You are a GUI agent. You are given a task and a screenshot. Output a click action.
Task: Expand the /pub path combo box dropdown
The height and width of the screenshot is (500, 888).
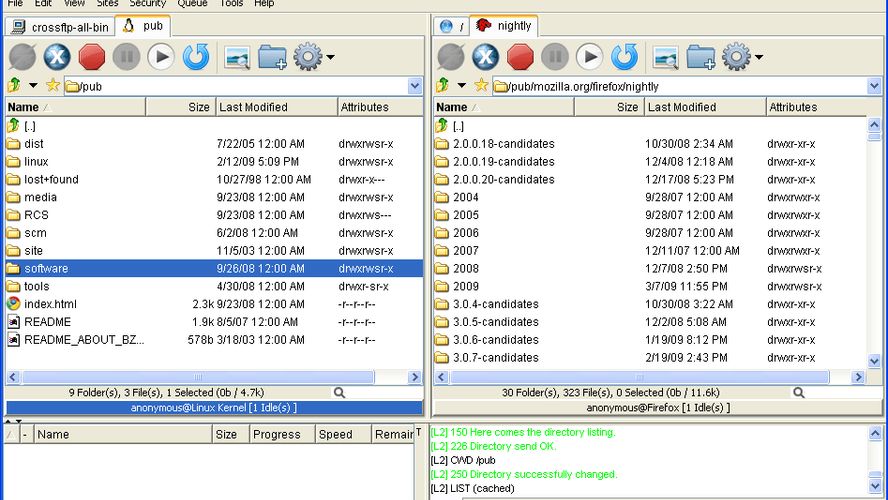(x=415, y=86)
